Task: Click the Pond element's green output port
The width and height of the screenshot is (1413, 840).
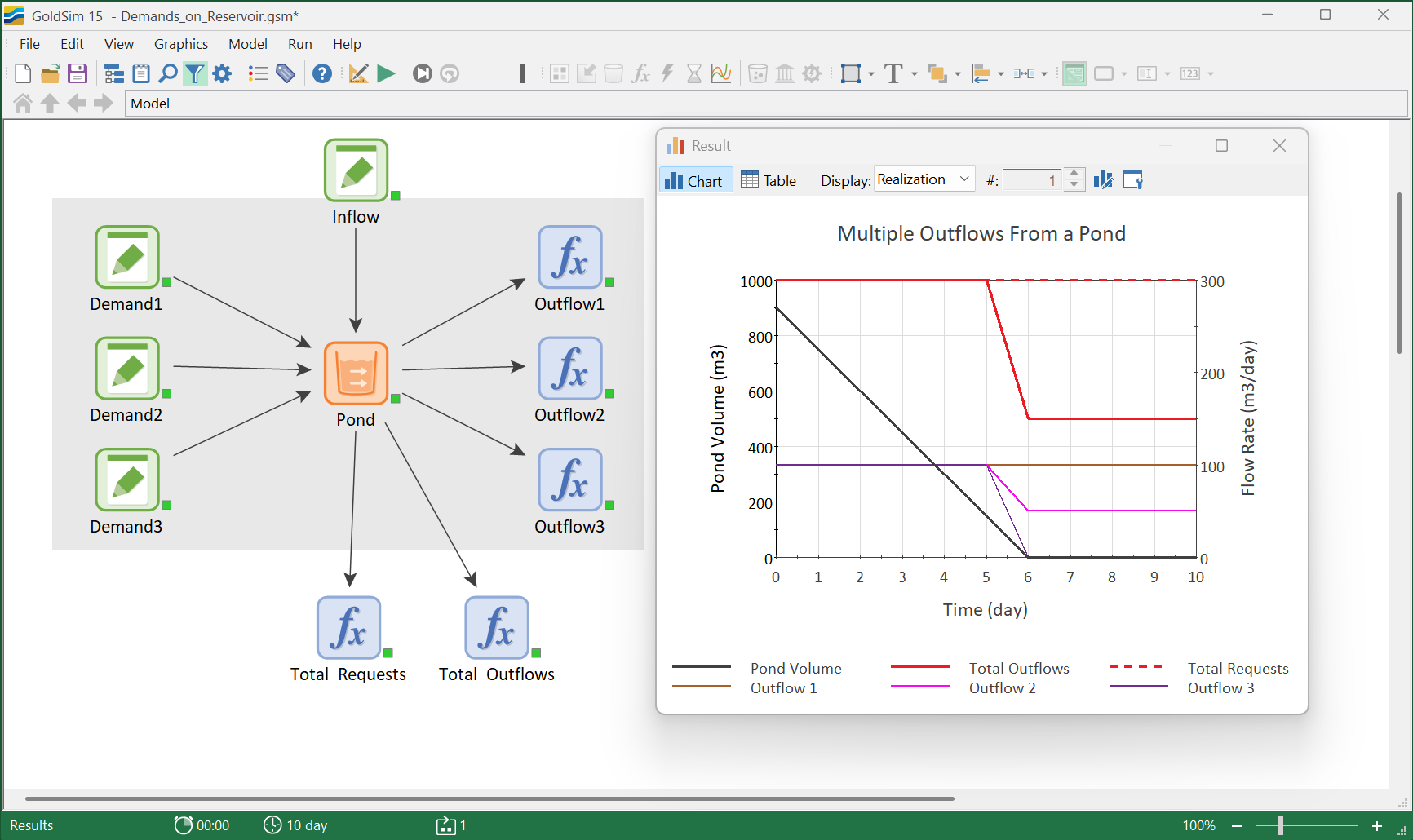Action: pyautogui.click(x=396, y=399)
